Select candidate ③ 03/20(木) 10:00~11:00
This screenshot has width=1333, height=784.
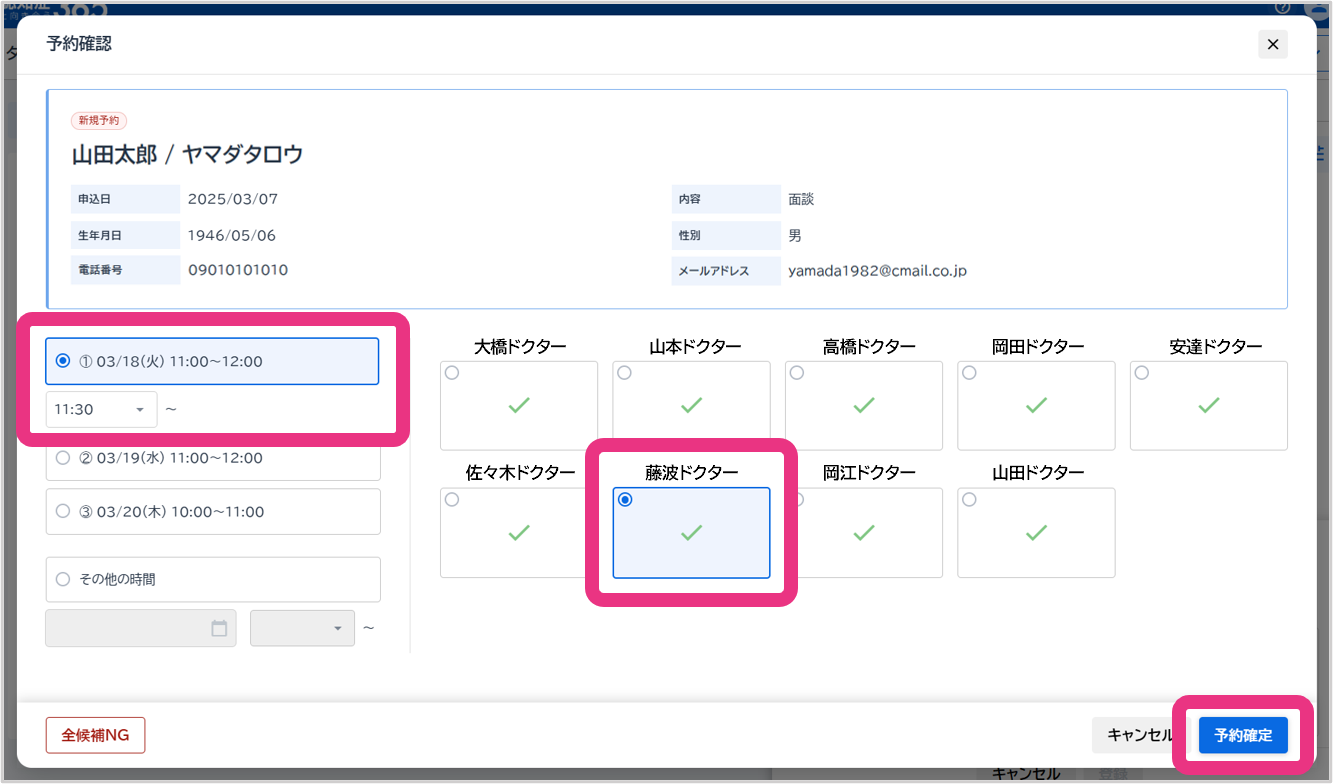[x=63, y=512]
